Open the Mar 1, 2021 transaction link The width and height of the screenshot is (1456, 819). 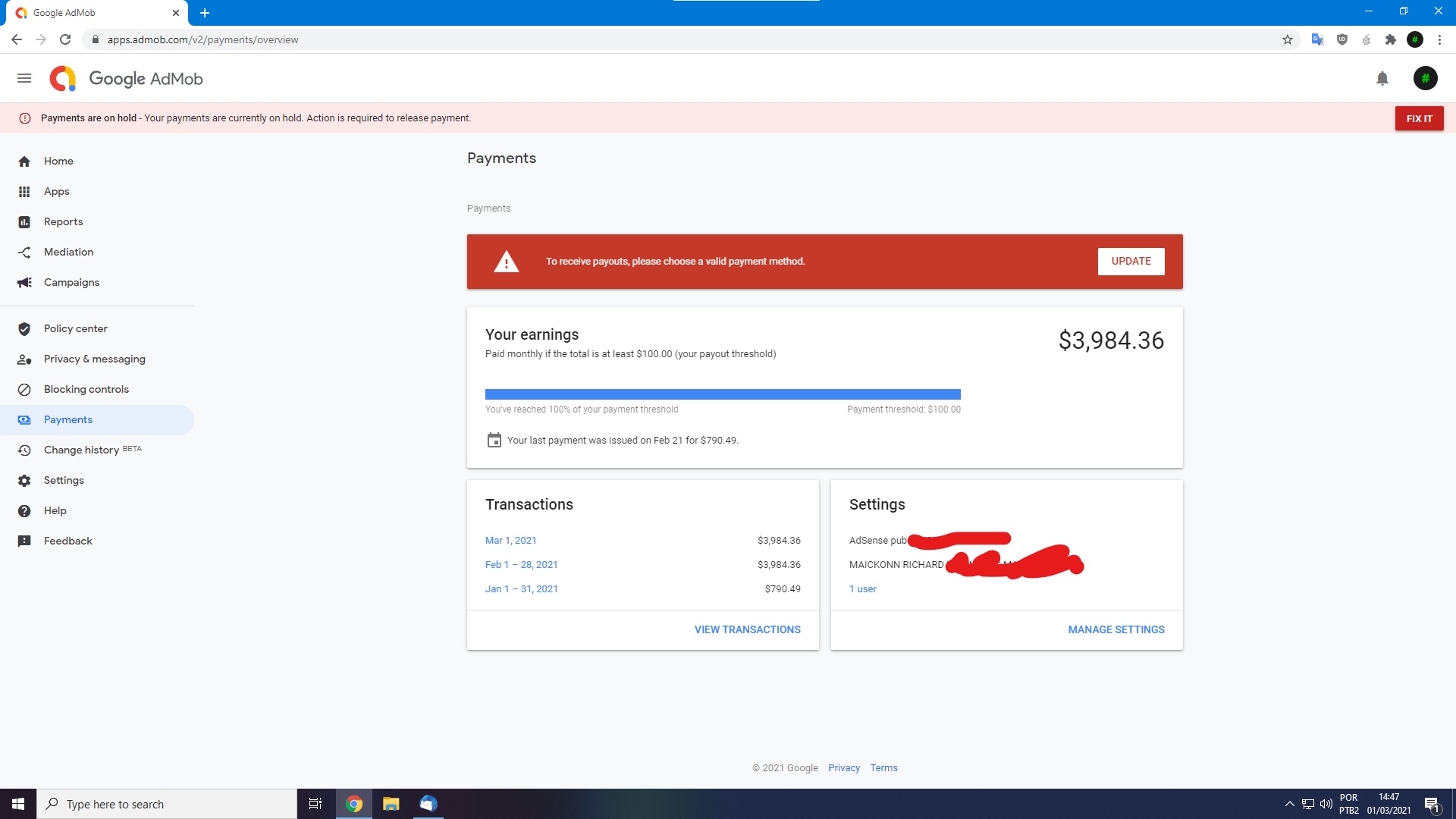[511, 540]
